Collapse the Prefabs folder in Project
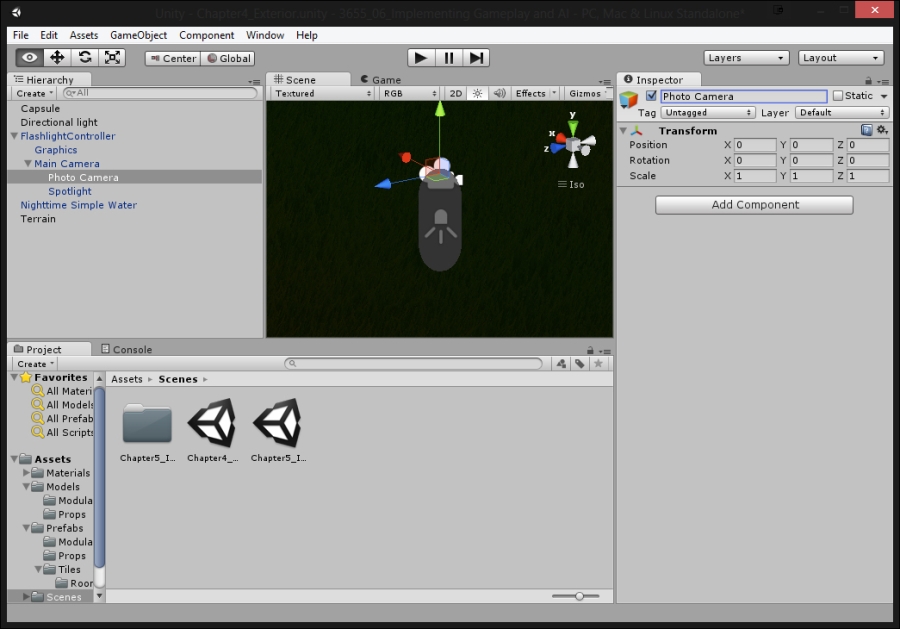 26,528
